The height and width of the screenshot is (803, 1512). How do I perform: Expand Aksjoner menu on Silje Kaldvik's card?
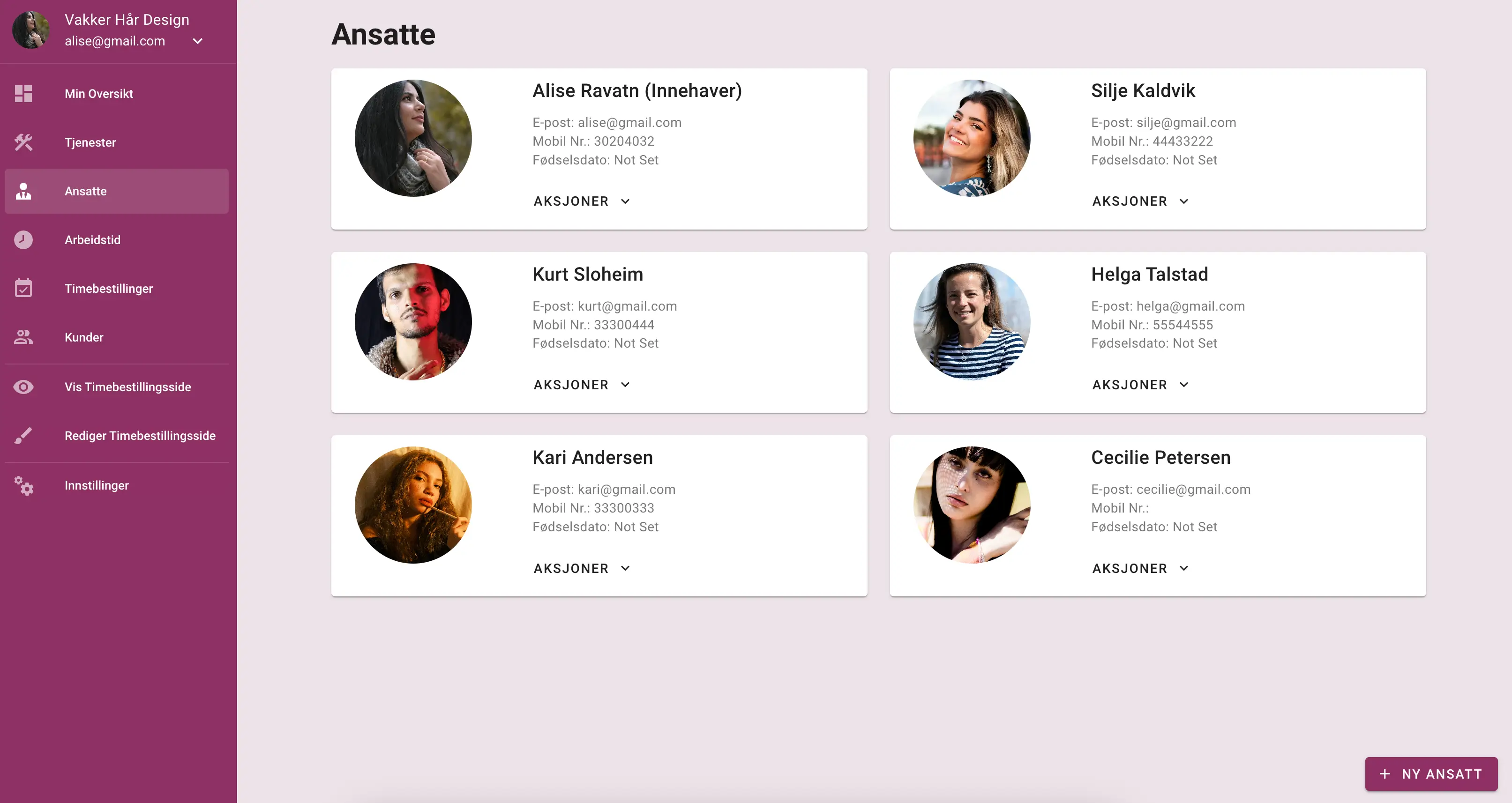1140,201
